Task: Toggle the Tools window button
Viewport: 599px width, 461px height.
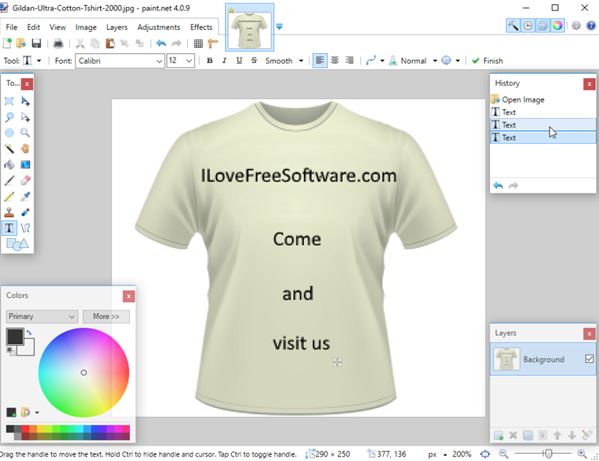Action: 513,26
